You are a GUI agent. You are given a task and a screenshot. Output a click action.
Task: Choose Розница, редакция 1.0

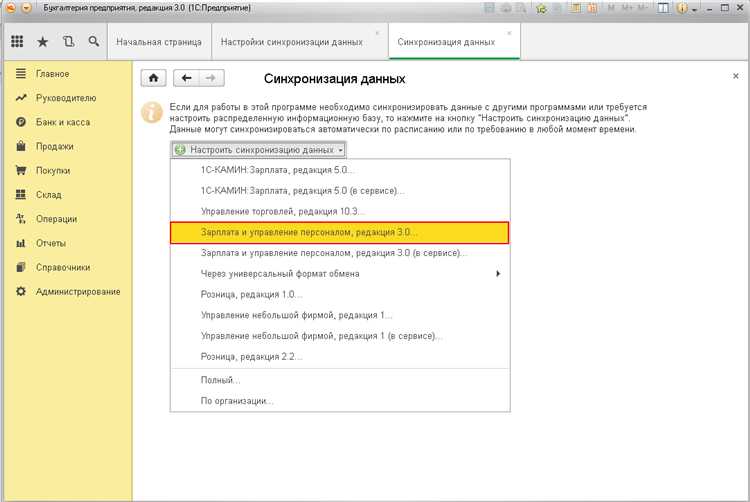pos(340,295)
